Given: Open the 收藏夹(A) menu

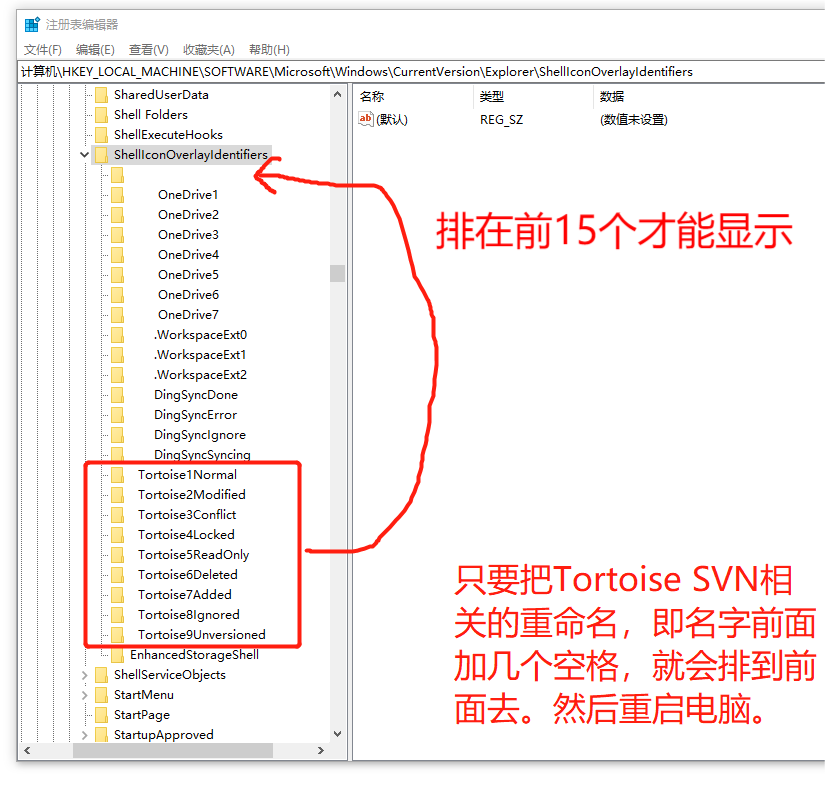Looking at the screenshot, I should pyautogui.click(x=208, y=49).
